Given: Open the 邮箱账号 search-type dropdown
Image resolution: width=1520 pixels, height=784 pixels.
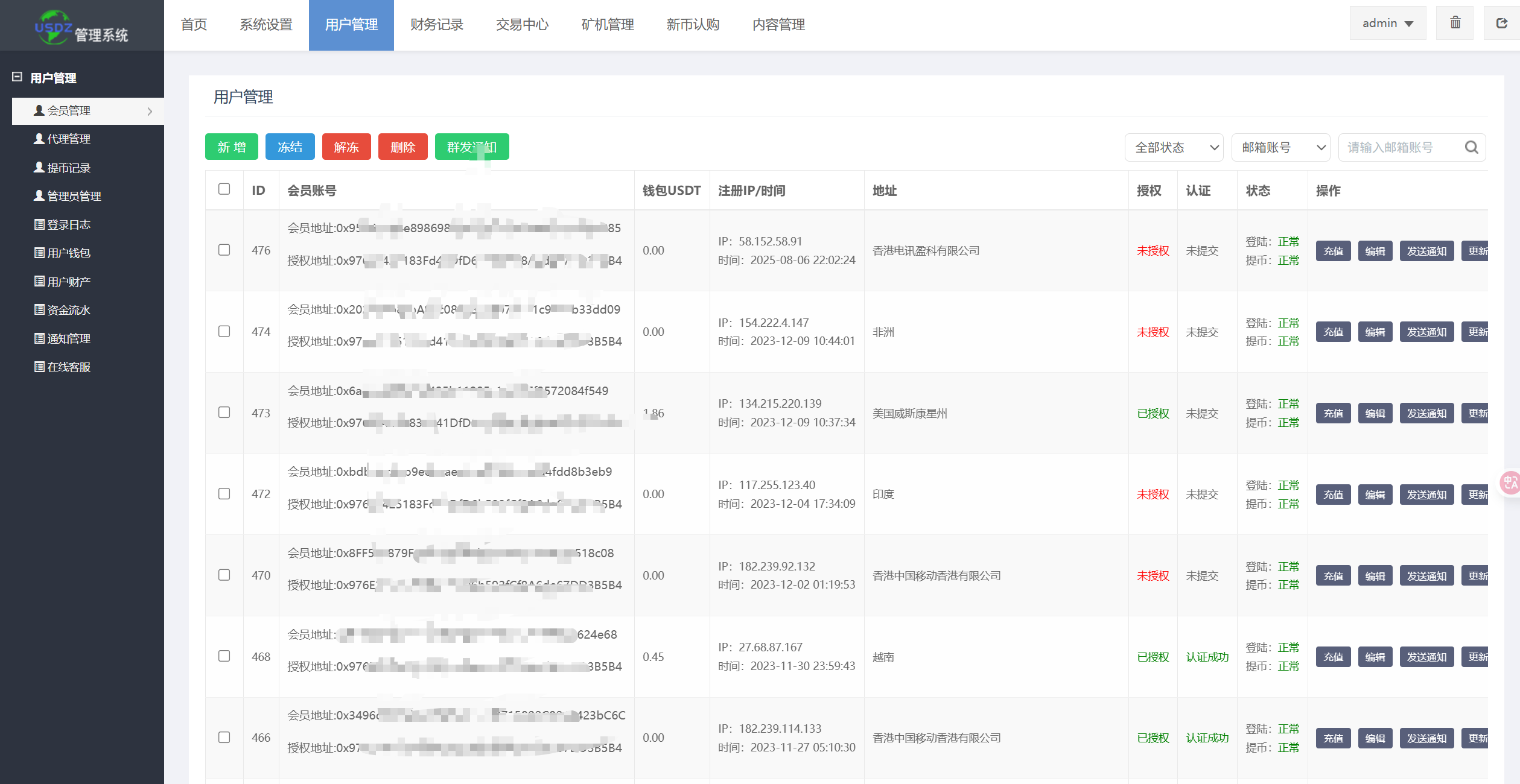Looking at the screenshot, I should [1281, 147].
